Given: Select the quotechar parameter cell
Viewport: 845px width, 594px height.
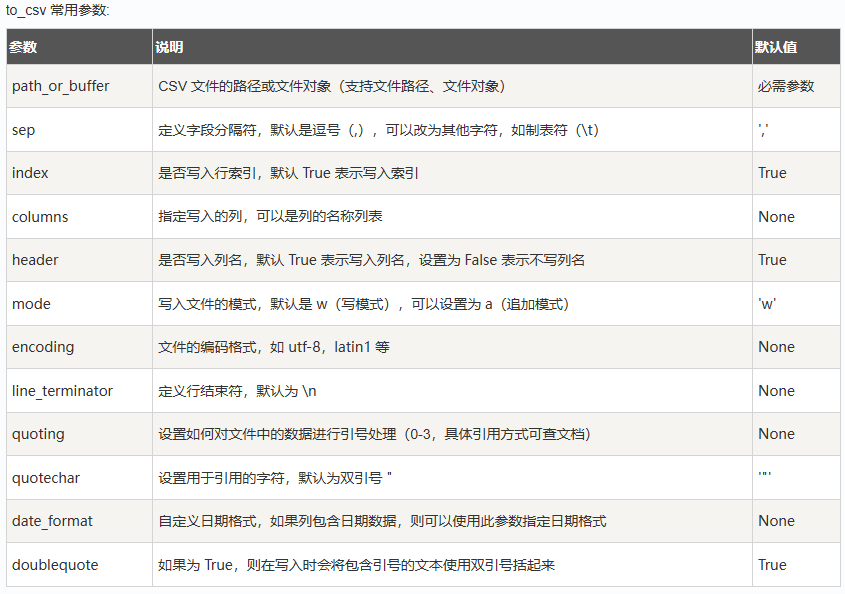Looking at the screenshot, I should [46, 478].
